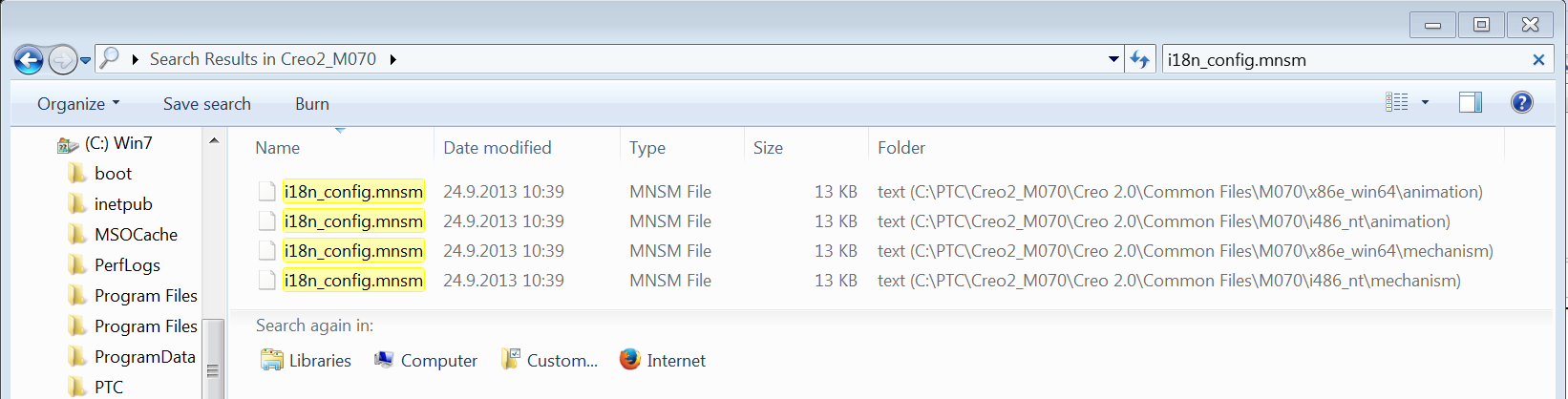The width and height of the screenshot is (1568, 399).
Task: Click the Forward navigation arrow
Action: coord(62,60)
